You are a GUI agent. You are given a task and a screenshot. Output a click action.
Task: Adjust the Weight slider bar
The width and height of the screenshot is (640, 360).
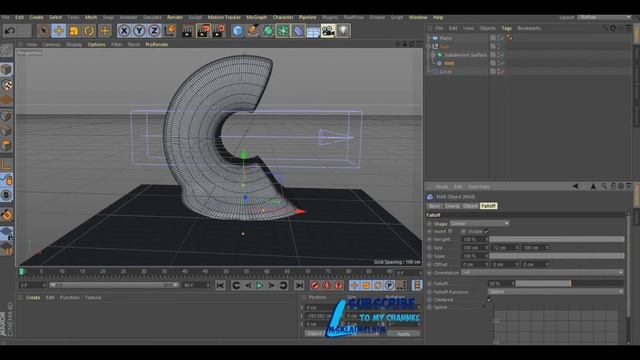click(x=557, y=239)
